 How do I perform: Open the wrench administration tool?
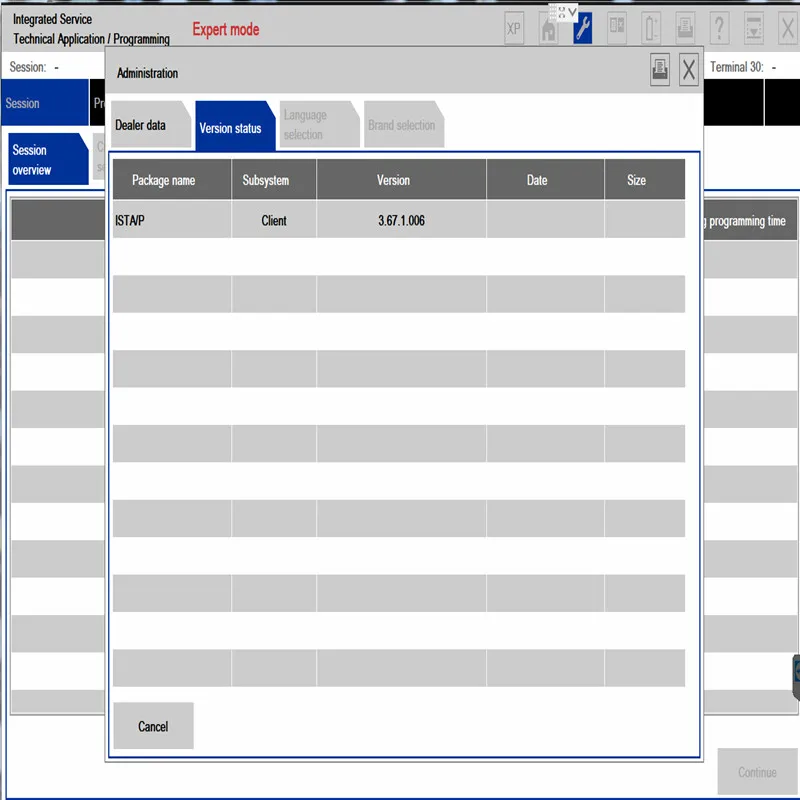click(x=583, y=29)
